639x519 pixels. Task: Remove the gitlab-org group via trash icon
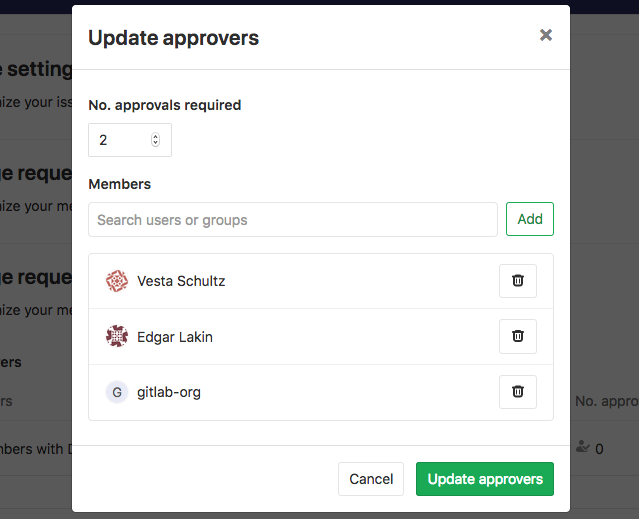click(x=517, y=392)
